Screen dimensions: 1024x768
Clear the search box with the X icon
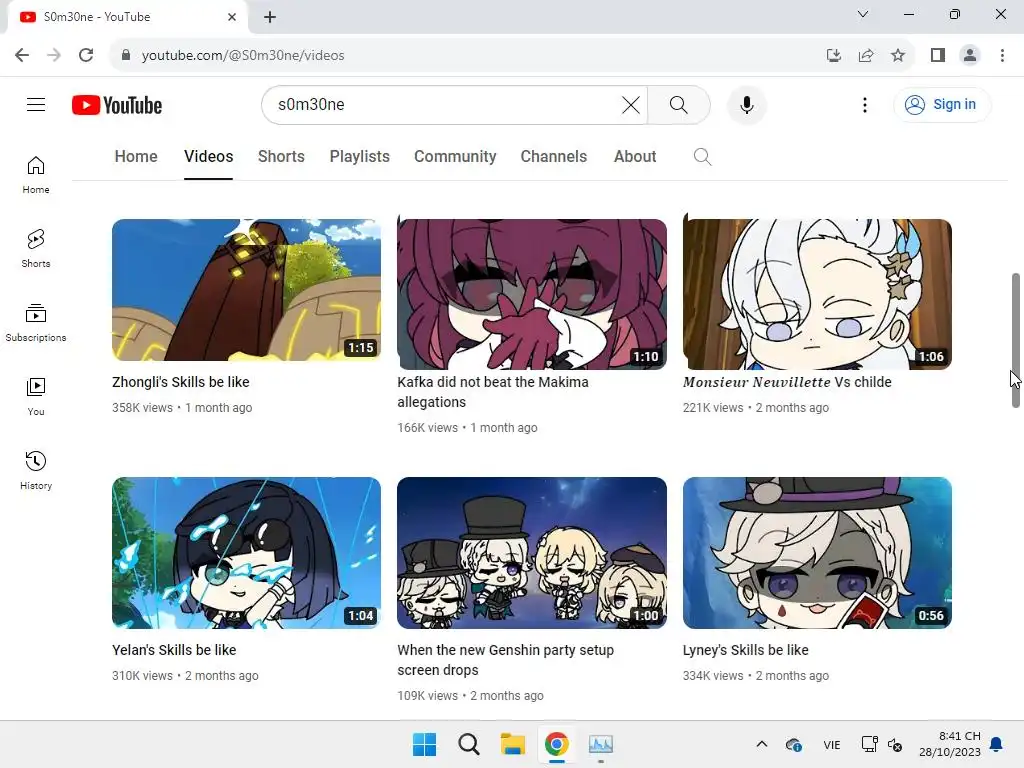631,104
